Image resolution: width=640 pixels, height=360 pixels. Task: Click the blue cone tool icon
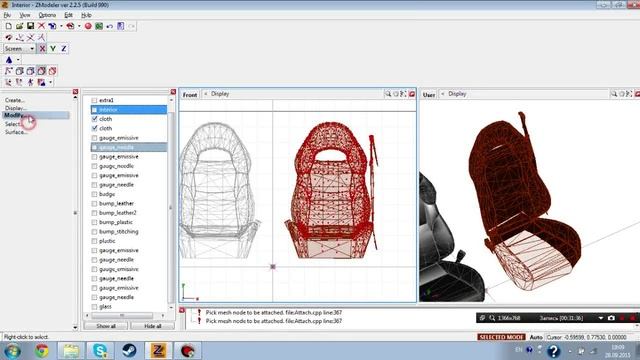9,60
